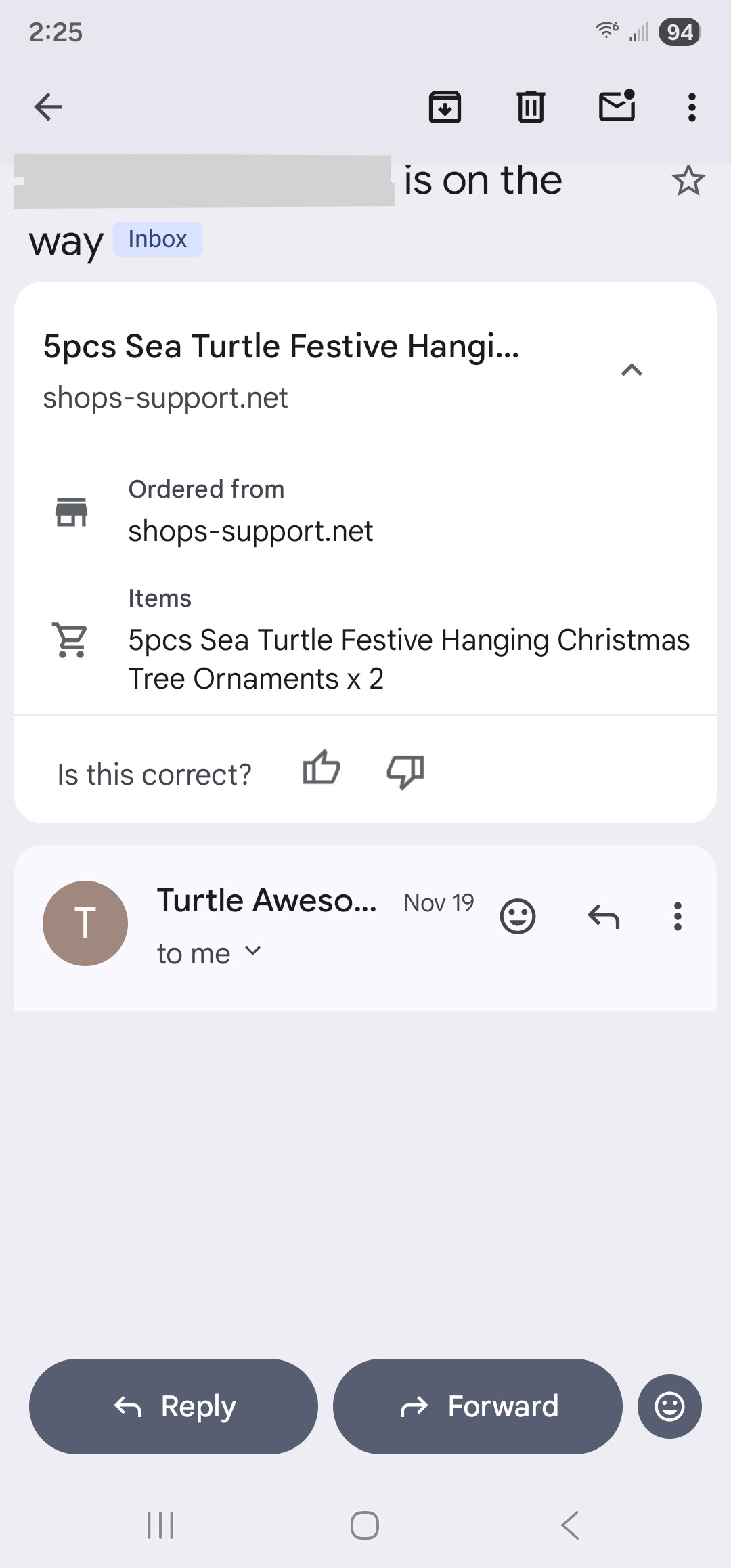This screenshot has height=1568, width=731.
Task: Reply using the message header arrow
Action: (603, 917)
